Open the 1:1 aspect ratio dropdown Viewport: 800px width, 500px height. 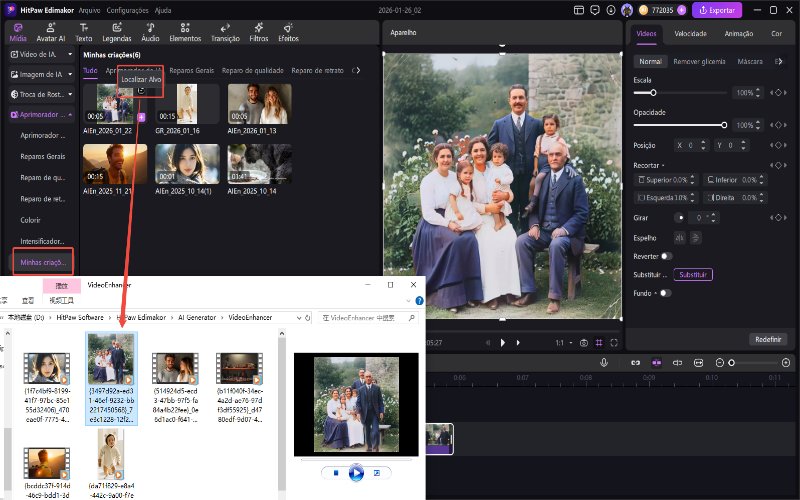pyautogui.click(x=564, y=342)
